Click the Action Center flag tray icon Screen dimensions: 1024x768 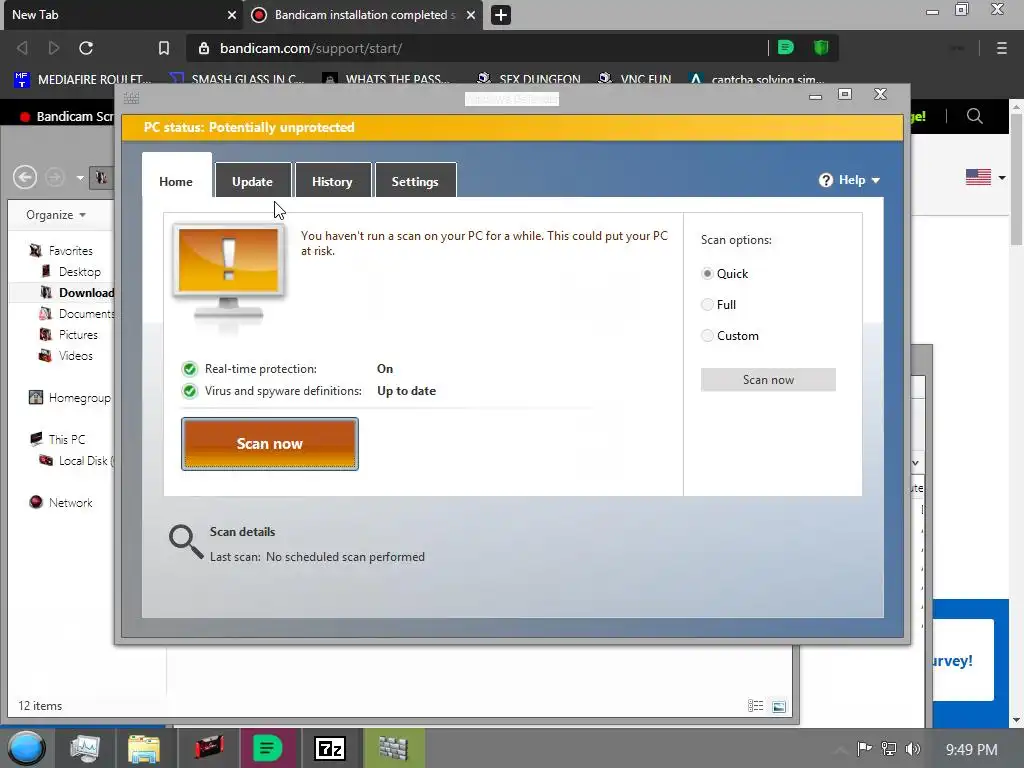point(865,749)
